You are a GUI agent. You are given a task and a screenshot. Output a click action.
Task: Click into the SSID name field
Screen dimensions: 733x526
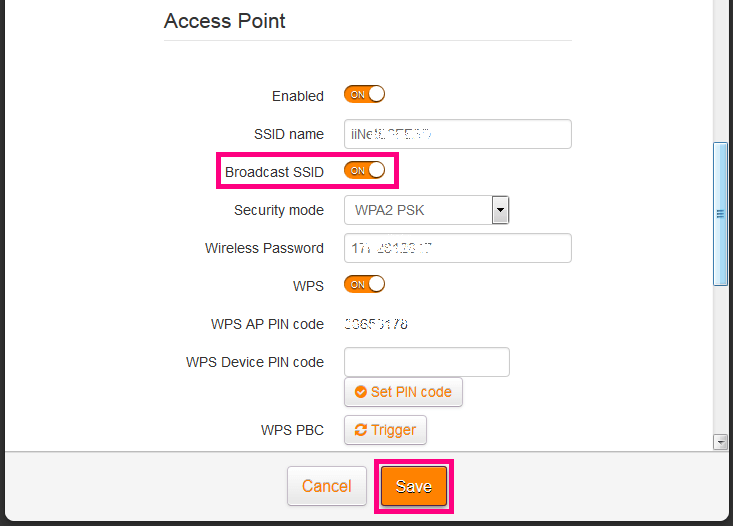457,134
